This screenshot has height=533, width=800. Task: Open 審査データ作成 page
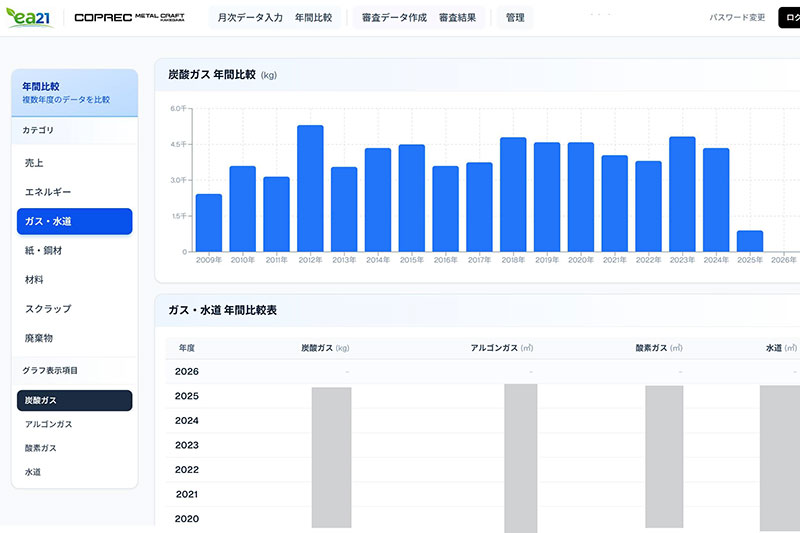(x=394, y=18)
